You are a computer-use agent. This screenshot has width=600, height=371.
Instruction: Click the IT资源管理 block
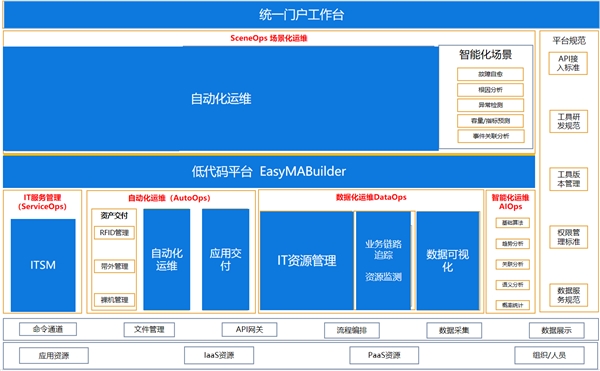pos(307,261)
